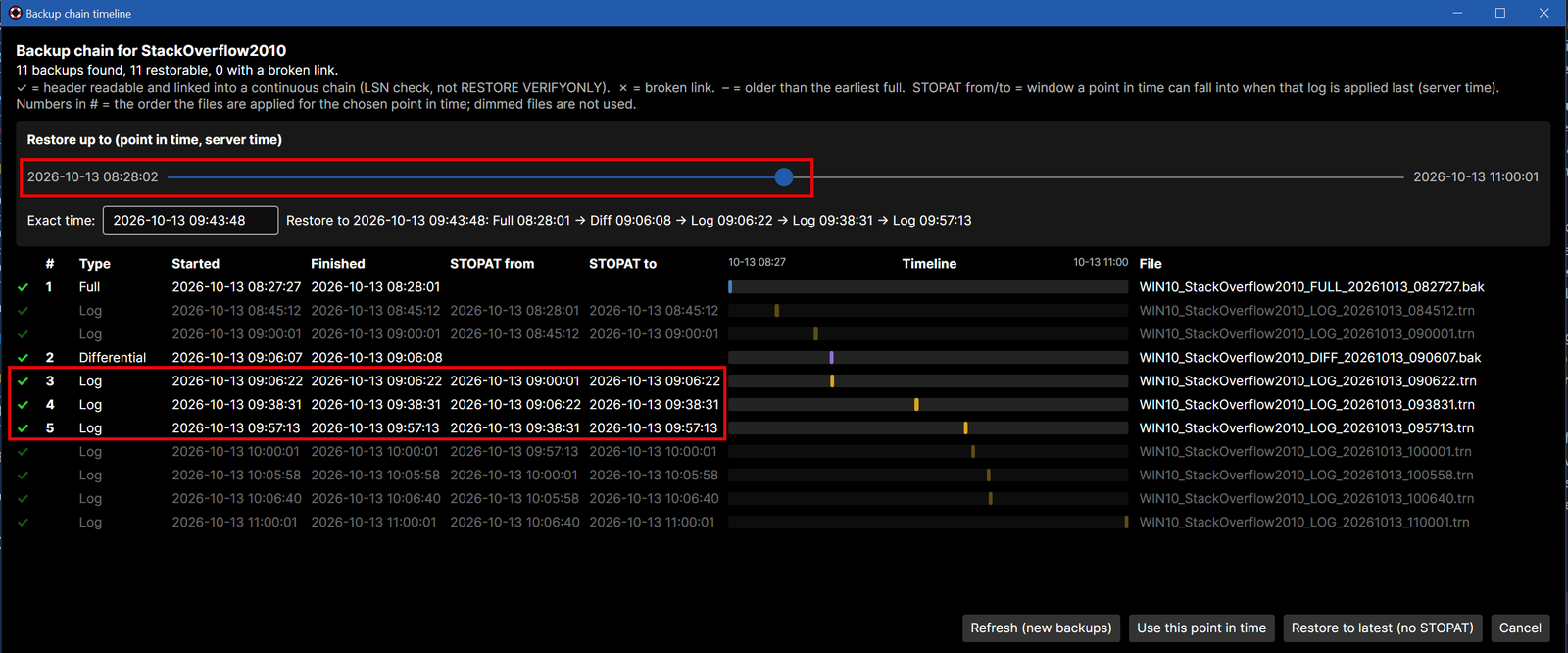Select file WIN10_StackOverflow2010_LOG_20261013_100558.trn
Image resolution: width=1568 pixels, height=653 pixels.
point(1306,476)
